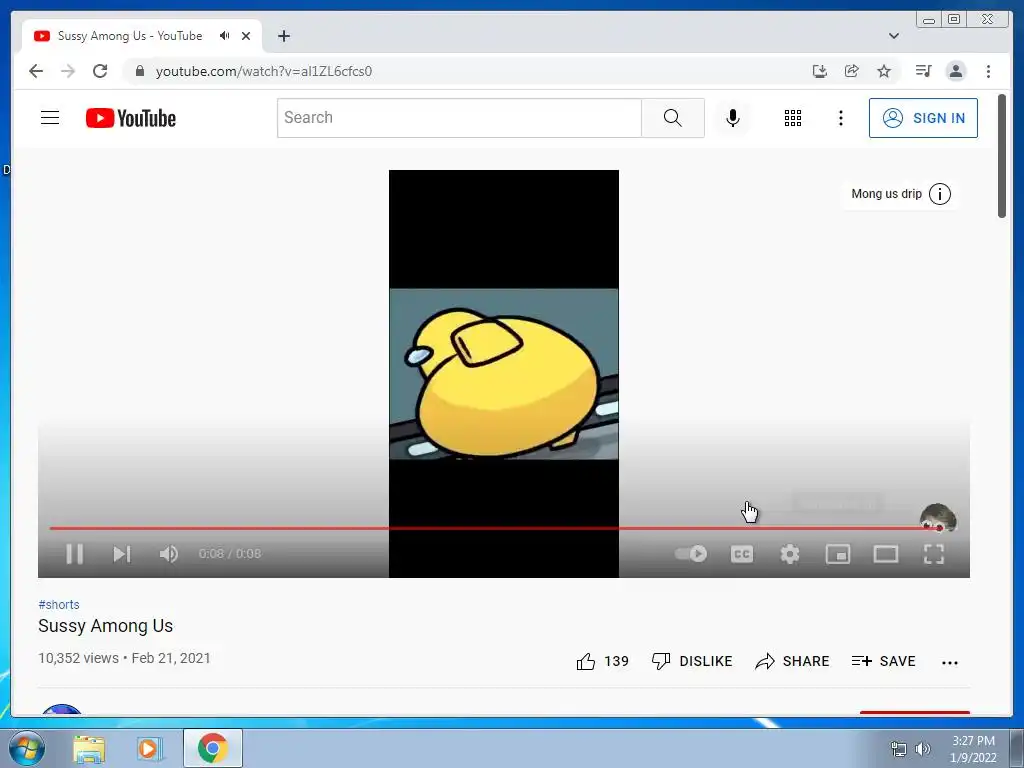This screenshot has width=1024, height=768.
Task: Click the video title Sussy Among Us
Action: click(105, 626)
